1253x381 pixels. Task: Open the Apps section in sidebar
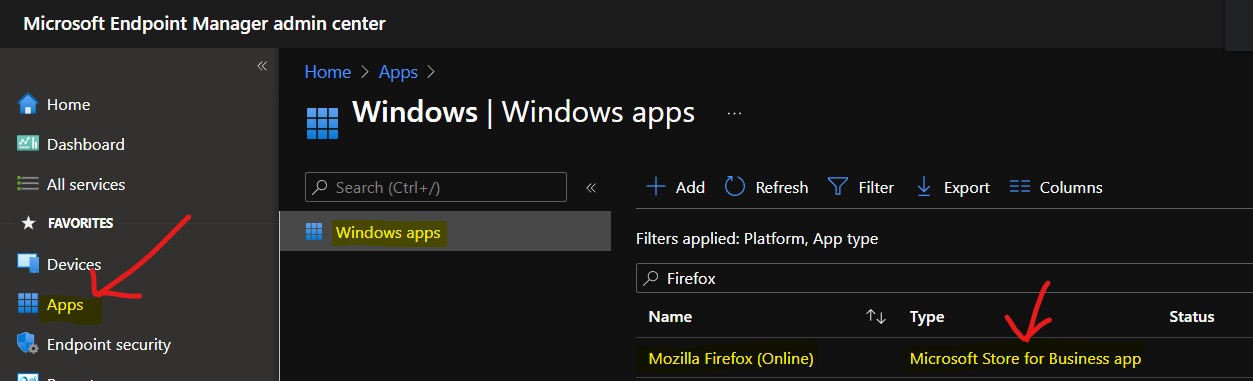point(52,304)
